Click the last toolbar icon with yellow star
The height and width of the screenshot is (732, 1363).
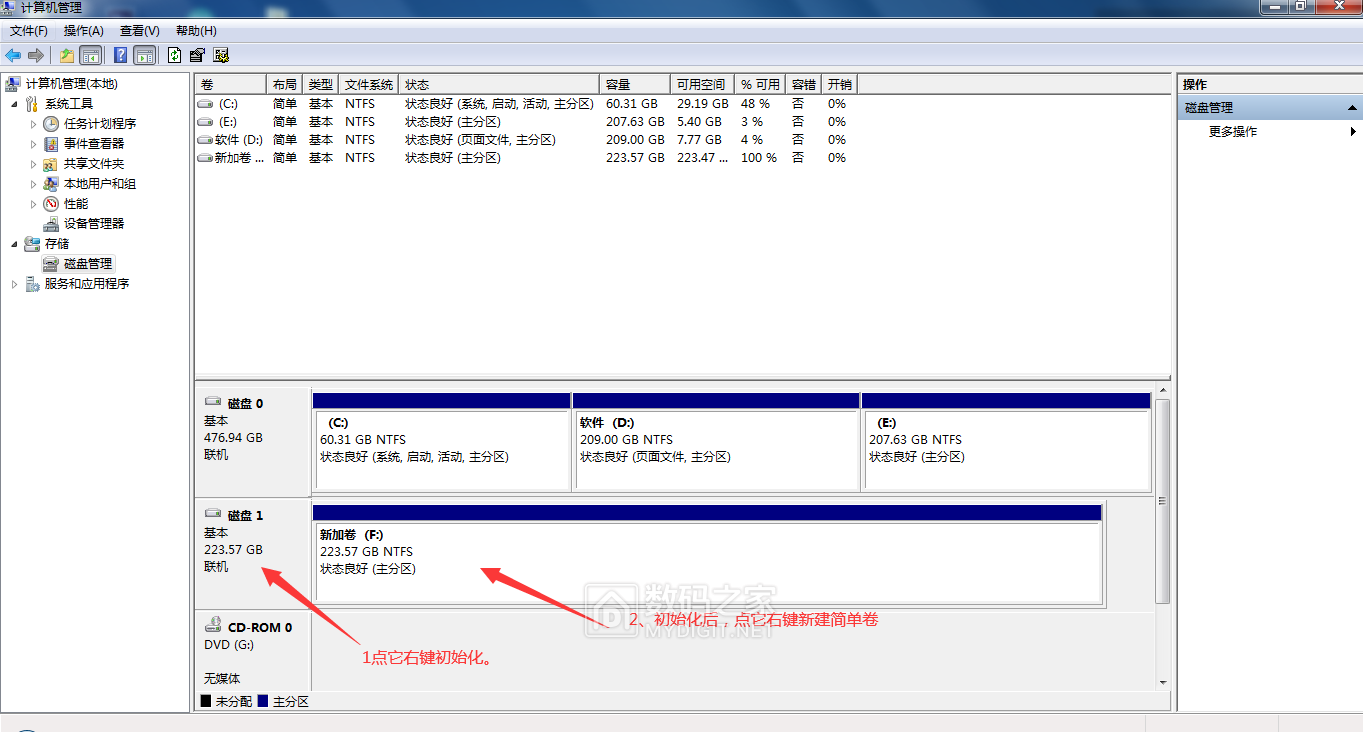[x=221, y=55]
